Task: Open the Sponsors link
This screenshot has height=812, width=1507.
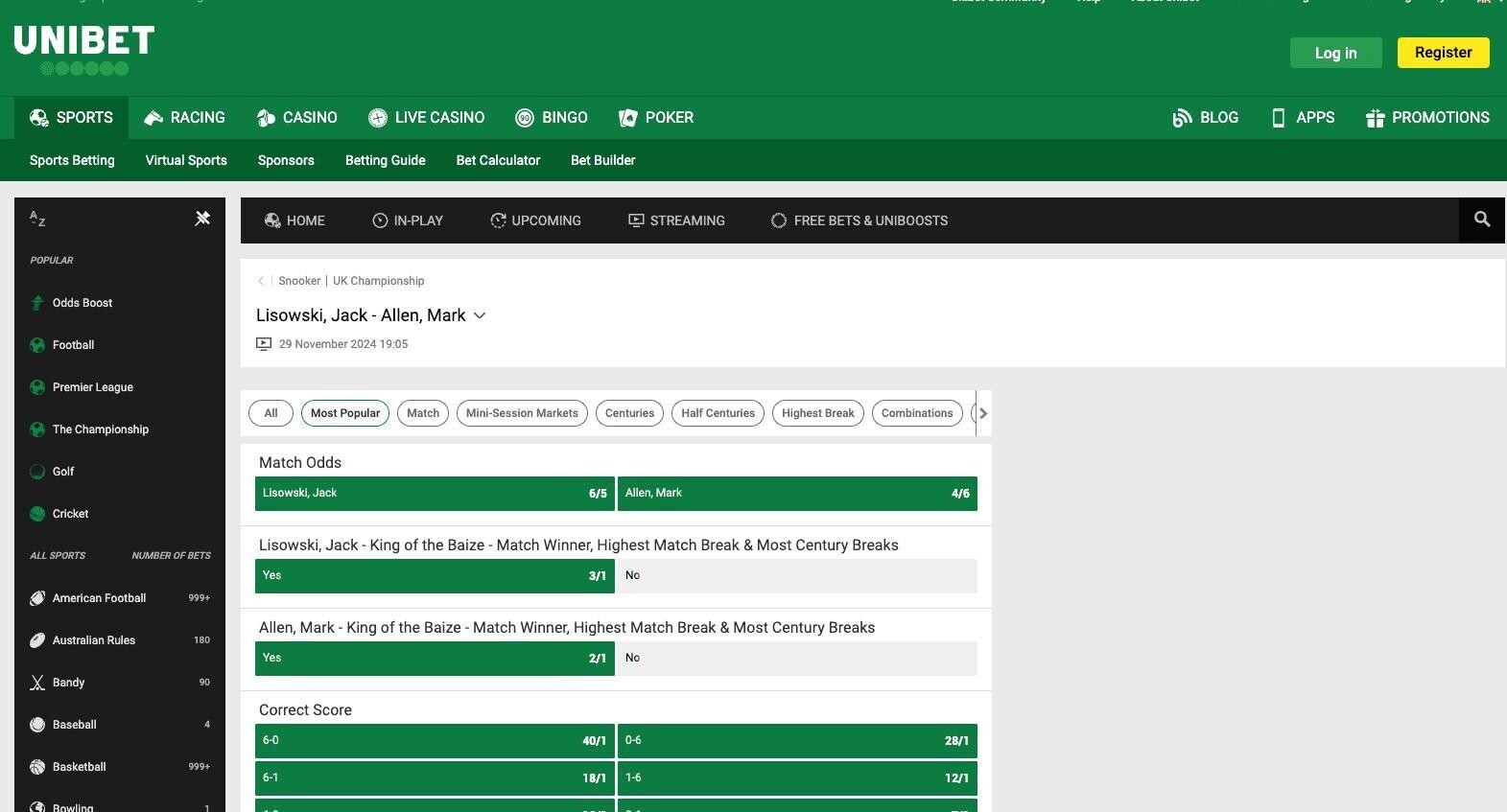Action: click(x=286, y=160)
